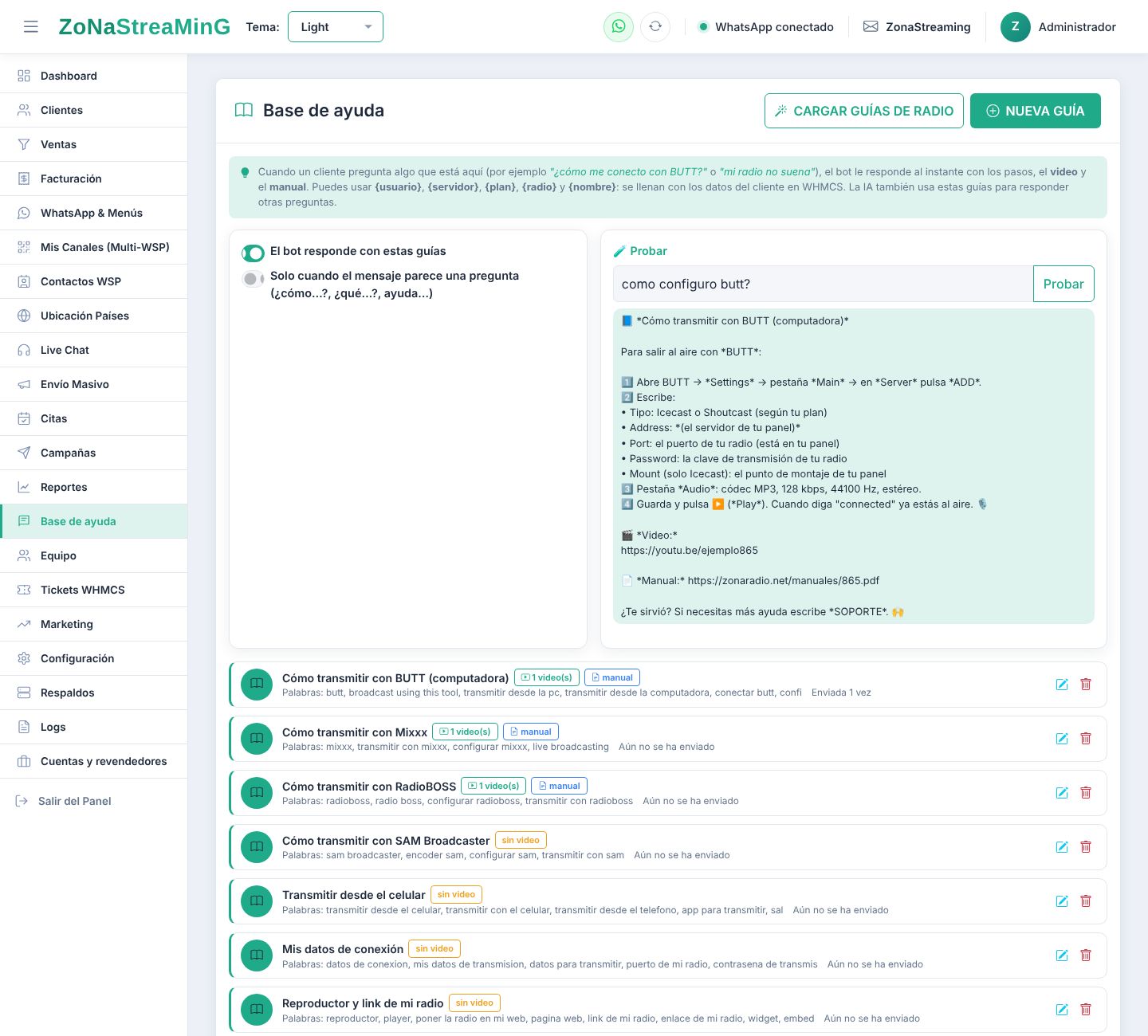
Task: Open Cuentas y revendedores in sidebar
Action: pos(94,761)
